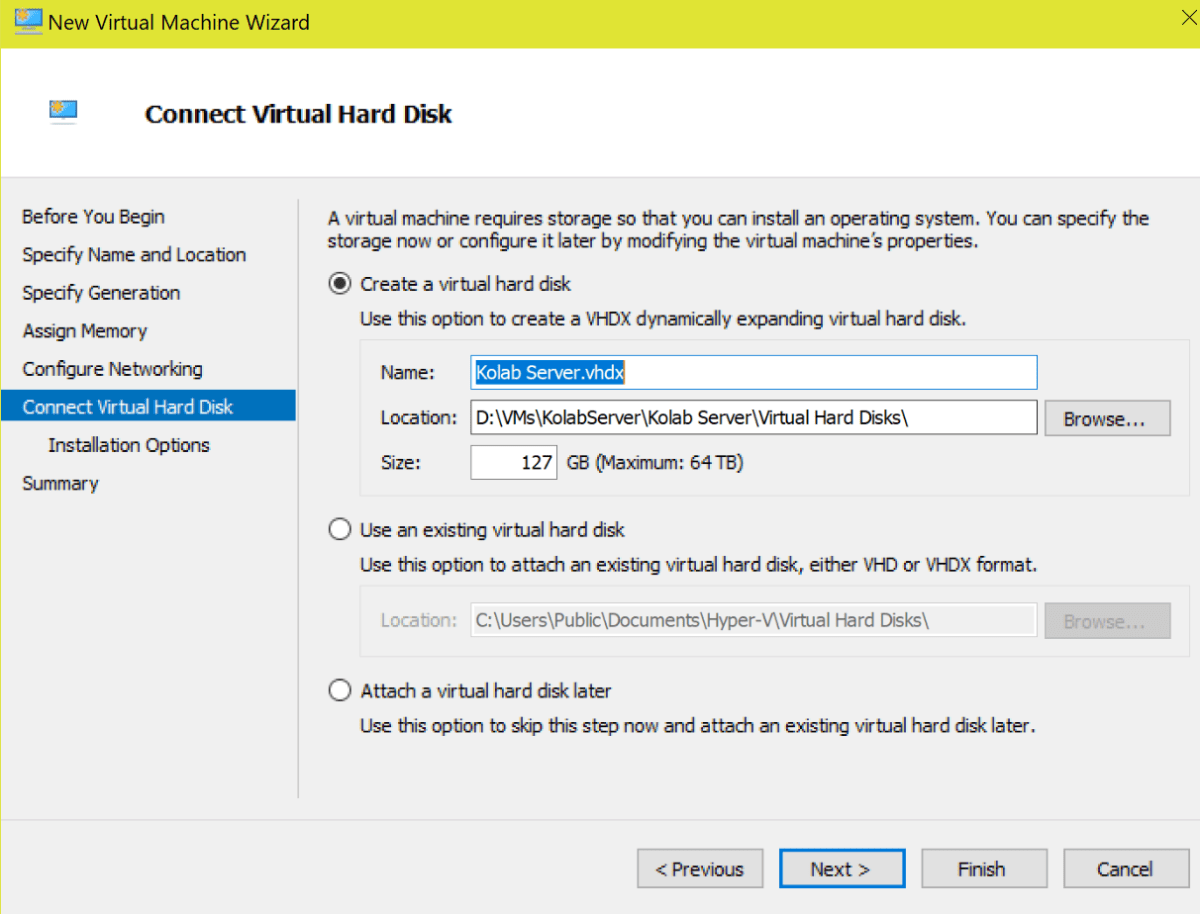
Task: Click the Size field showing 127 GB
Action: (x=513, y=462)
